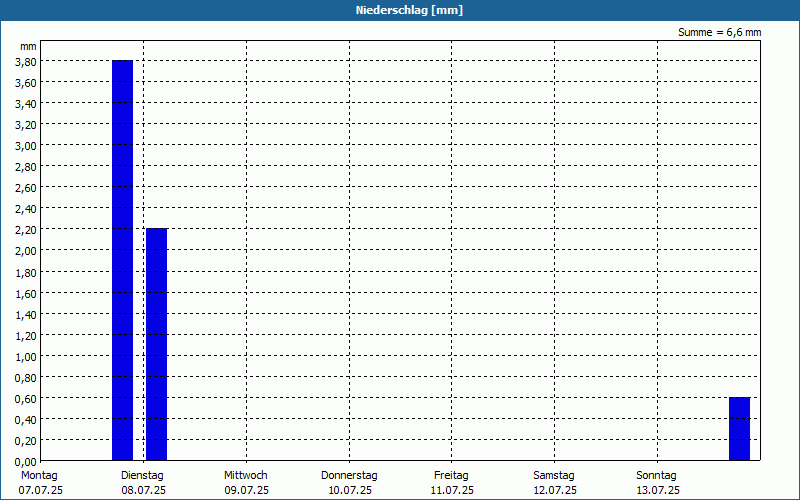Click the 2,20 mm precipitation bar
This screenshot has height=500, width=800.
(157, 344)
